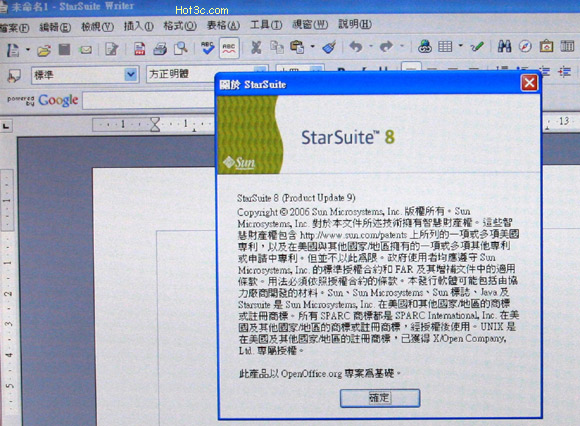This screenshot has height=426, width=580.
Task: Click the Page Preview magnifier icon
Action: [181, 48]
